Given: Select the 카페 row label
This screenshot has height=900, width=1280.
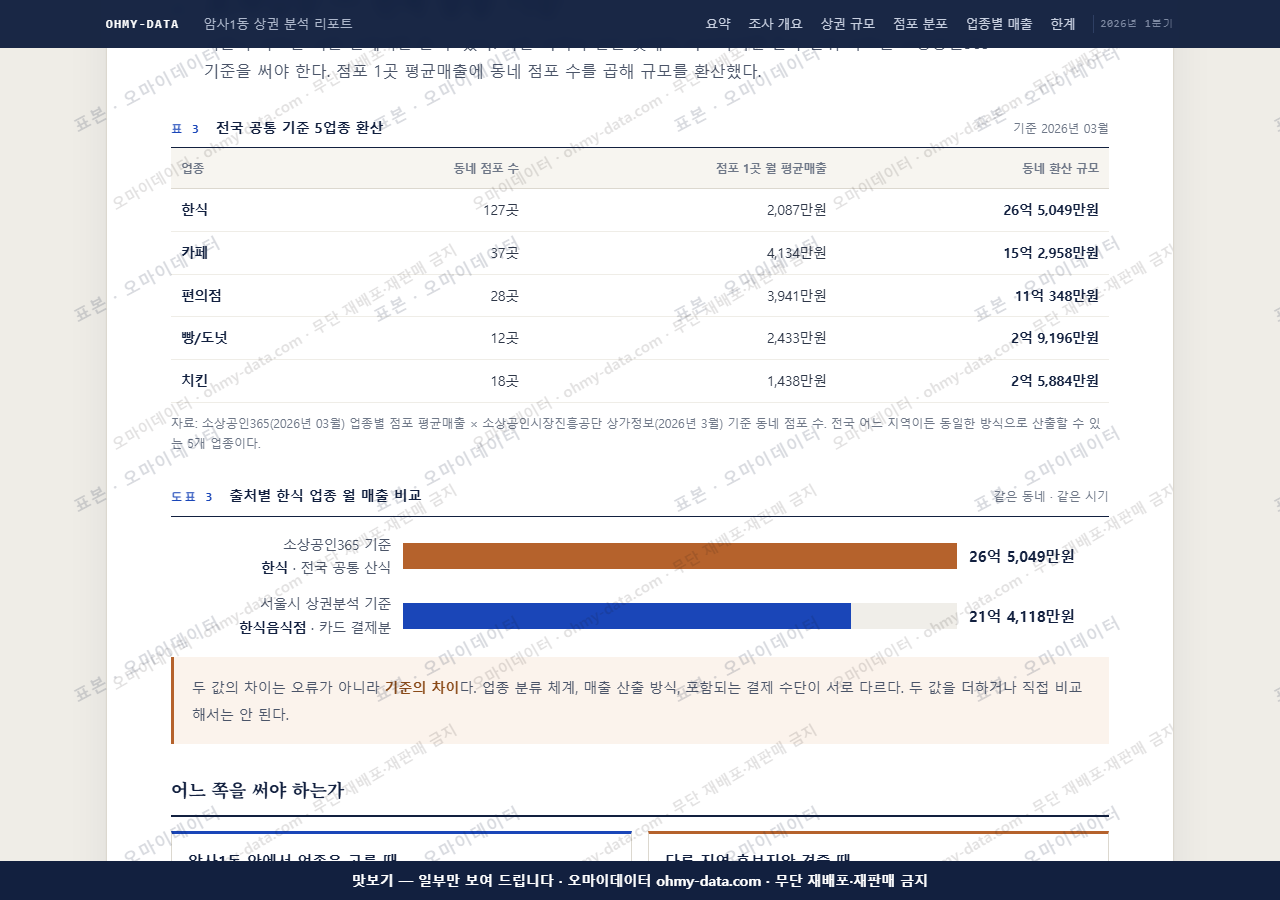Looking at the screenshot, I should tap(195, 253).
